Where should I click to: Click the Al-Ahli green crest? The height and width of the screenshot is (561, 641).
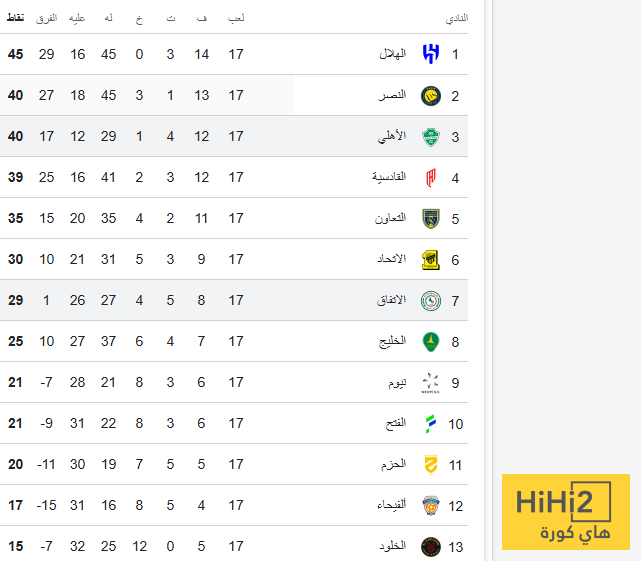pos(430,136)
